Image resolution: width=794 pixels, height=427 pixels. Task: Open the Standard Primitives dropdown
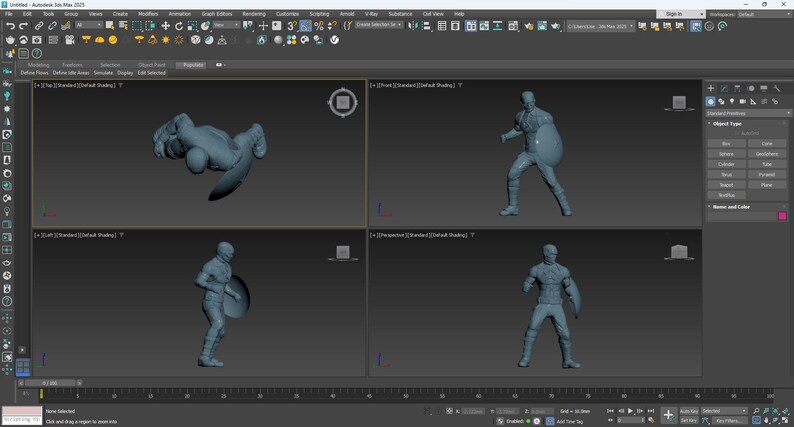coord(748,113)
